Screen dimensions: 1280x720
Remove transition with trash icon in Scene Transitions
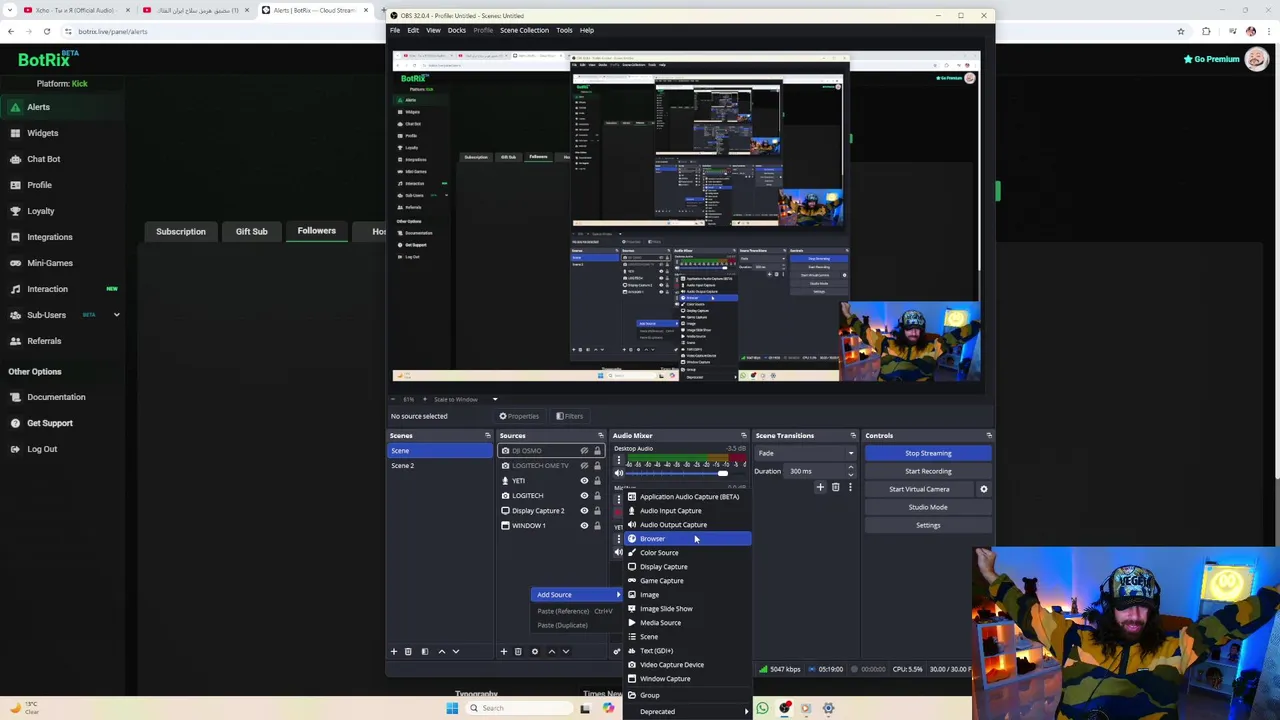pos(835,488)
